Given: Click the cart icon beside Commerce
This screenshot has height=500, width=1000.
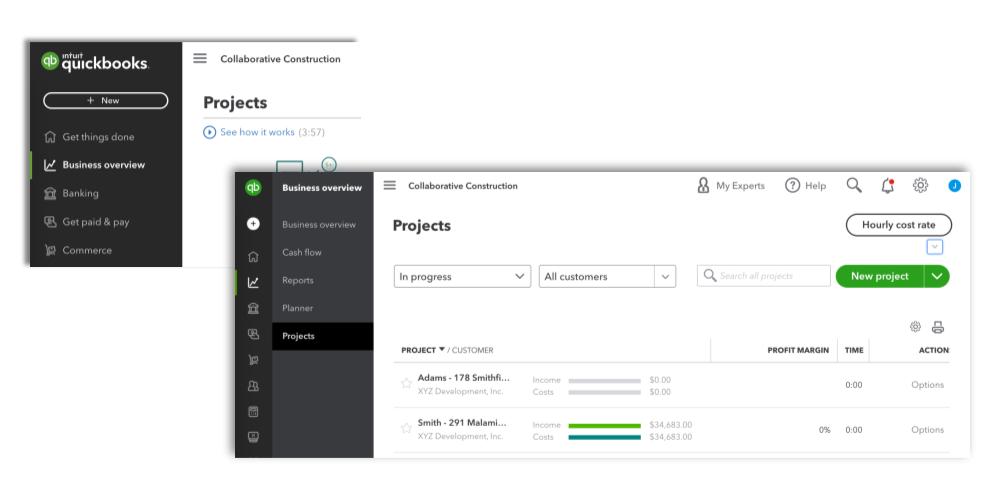Looking at the screenshot, I should pos(50,250).
